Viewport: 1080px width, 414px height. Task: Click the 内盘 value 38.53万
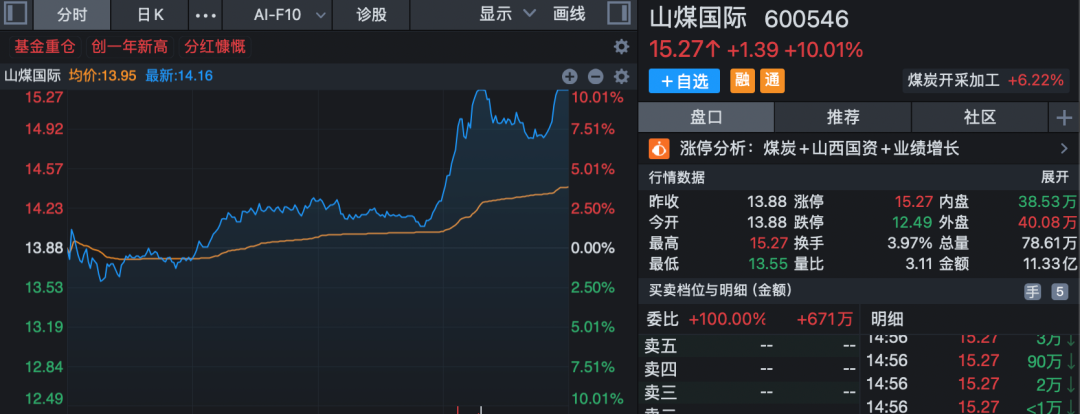click(x=1048, y=202)
